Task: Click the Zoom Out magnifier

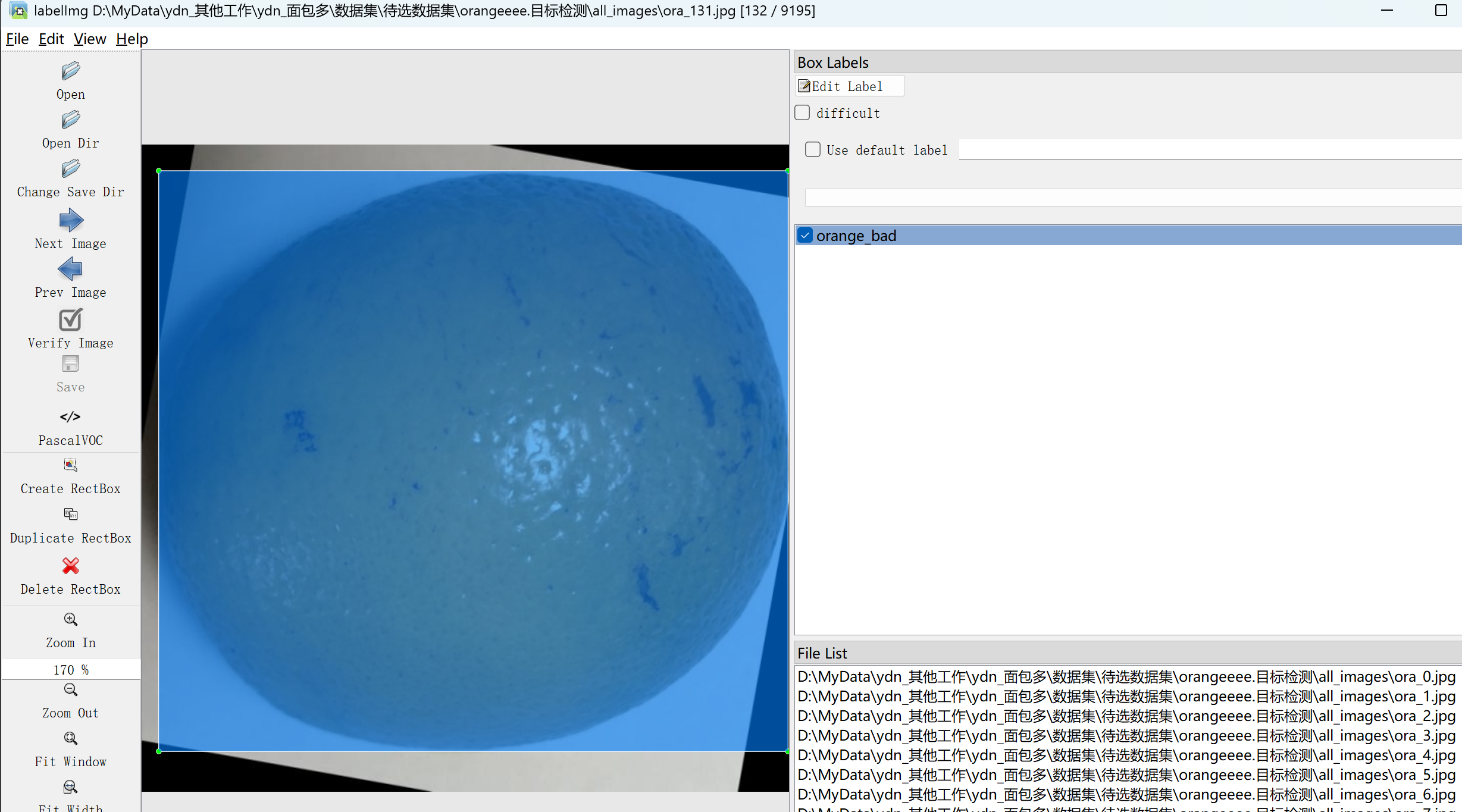Action: [70, 690]
